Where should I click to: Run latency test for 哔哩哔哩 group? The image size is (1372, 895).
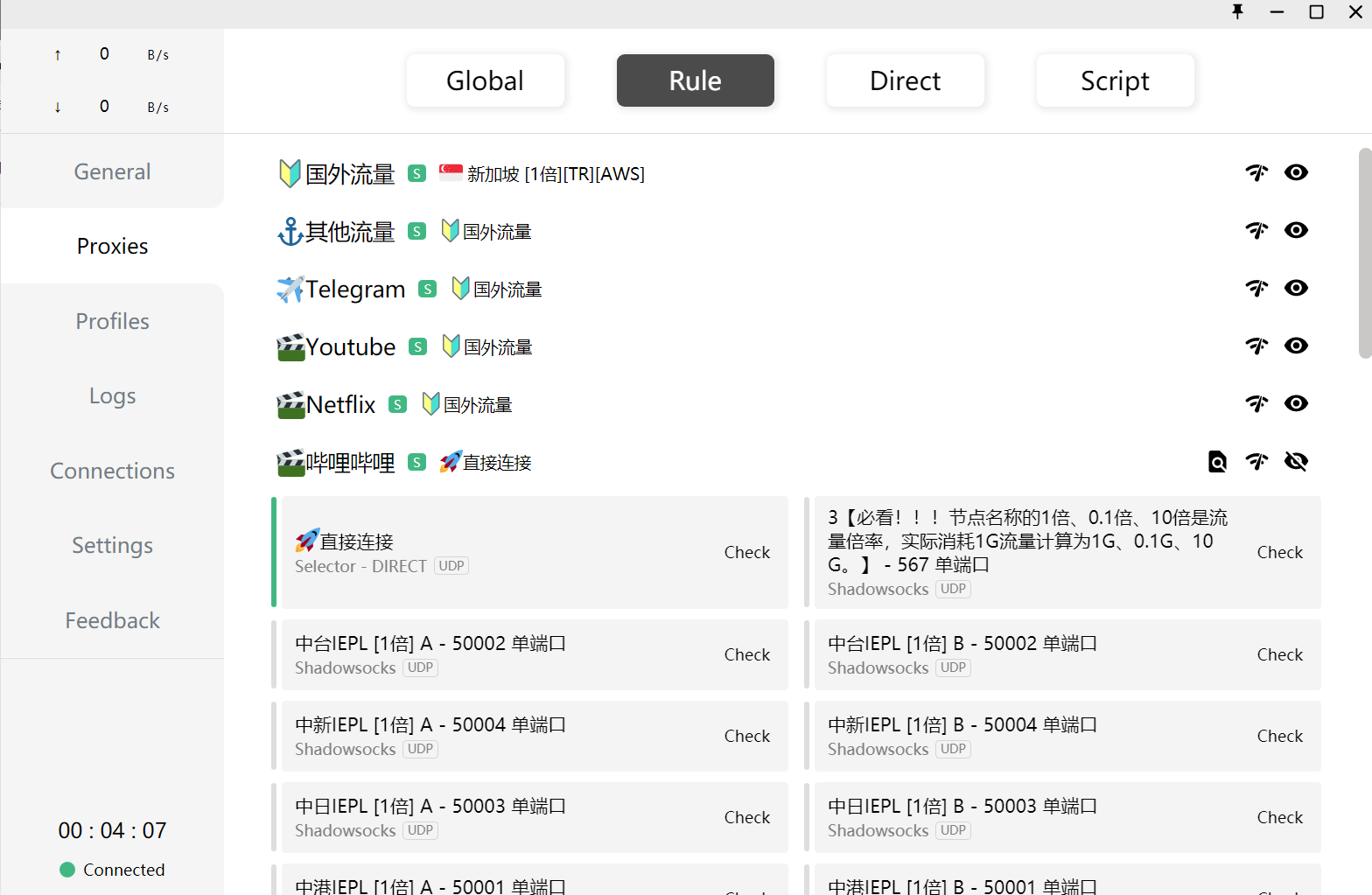pyautogui.click(x=1256, y=461)
